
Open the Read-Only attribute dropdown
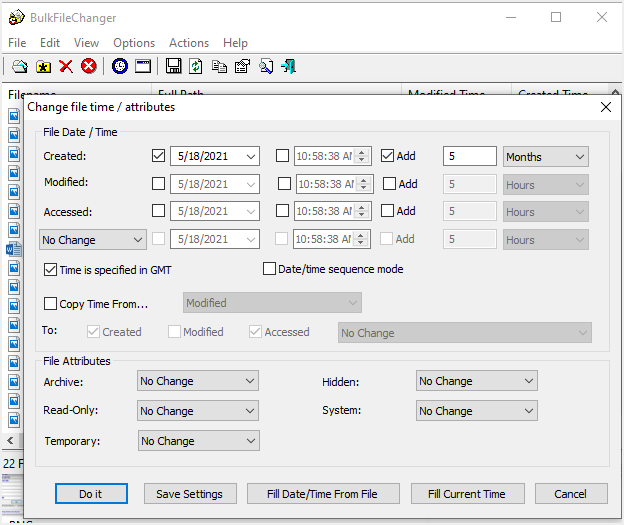[198, 411]
